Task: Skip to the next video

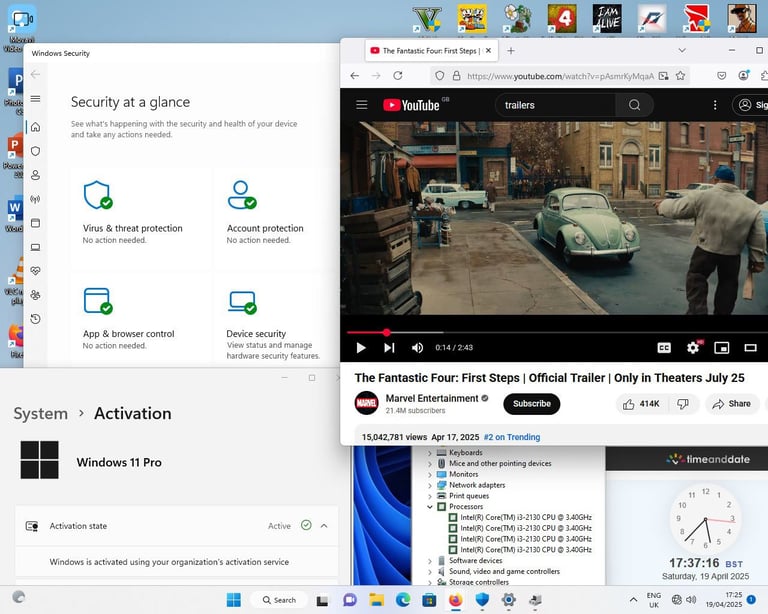Action: click(389, 348)
